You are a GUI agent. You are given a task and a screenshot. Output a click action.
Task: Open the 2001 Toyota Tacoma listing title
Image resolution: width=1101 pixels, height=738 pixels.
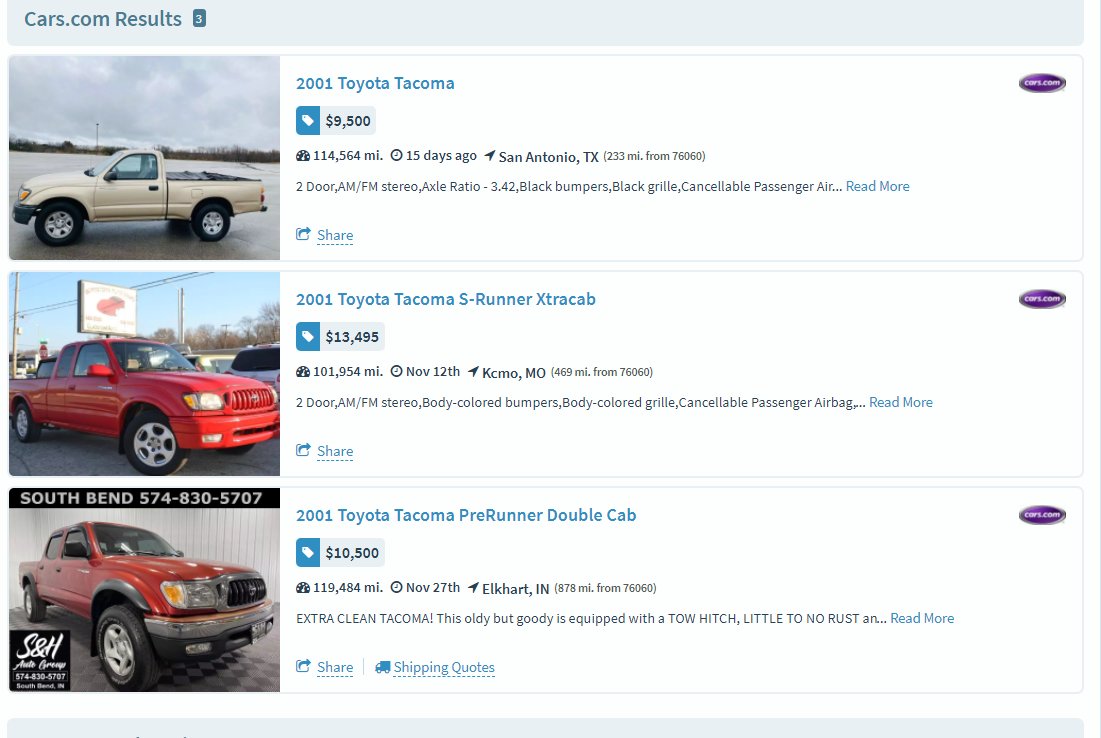[375, 83]
